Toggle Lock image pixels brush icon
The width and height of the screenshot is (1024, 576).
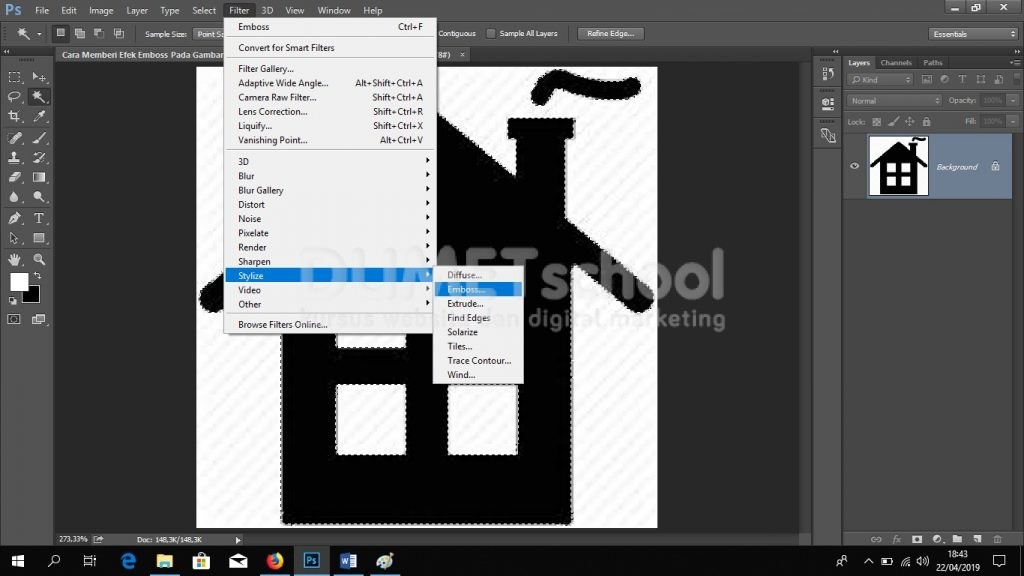pyautogui.click(x=893, y=121)
